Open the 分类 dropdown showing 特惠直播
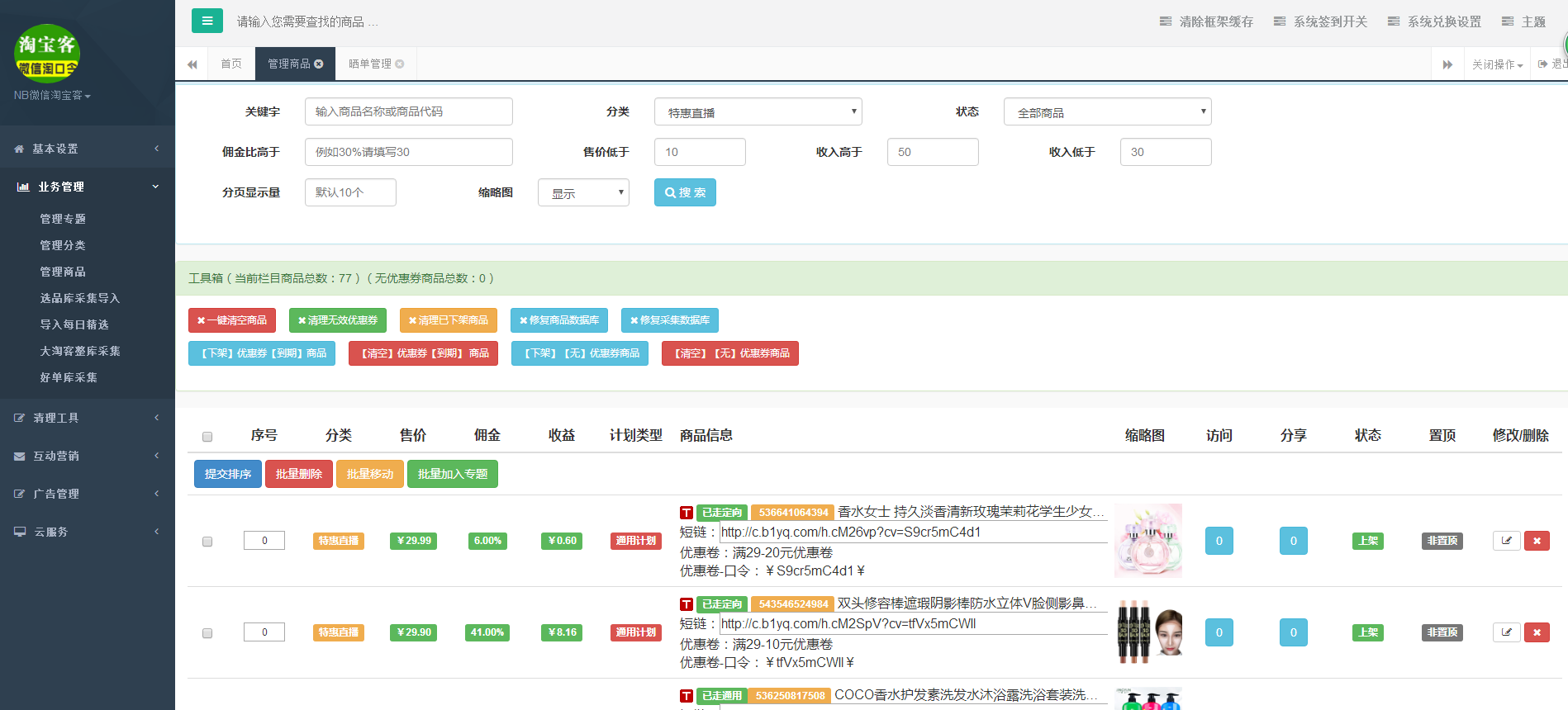 [758, 111]
